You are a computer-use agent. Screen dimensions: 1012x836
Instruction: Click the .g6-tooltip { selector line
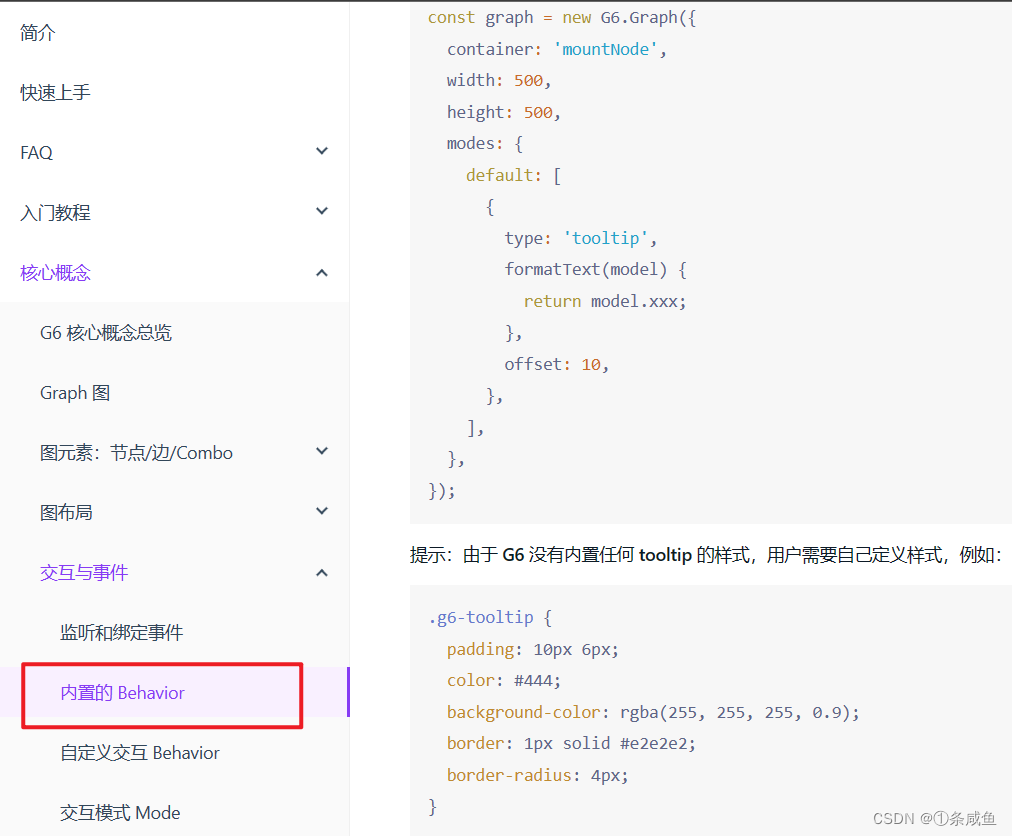click(490, 618)
